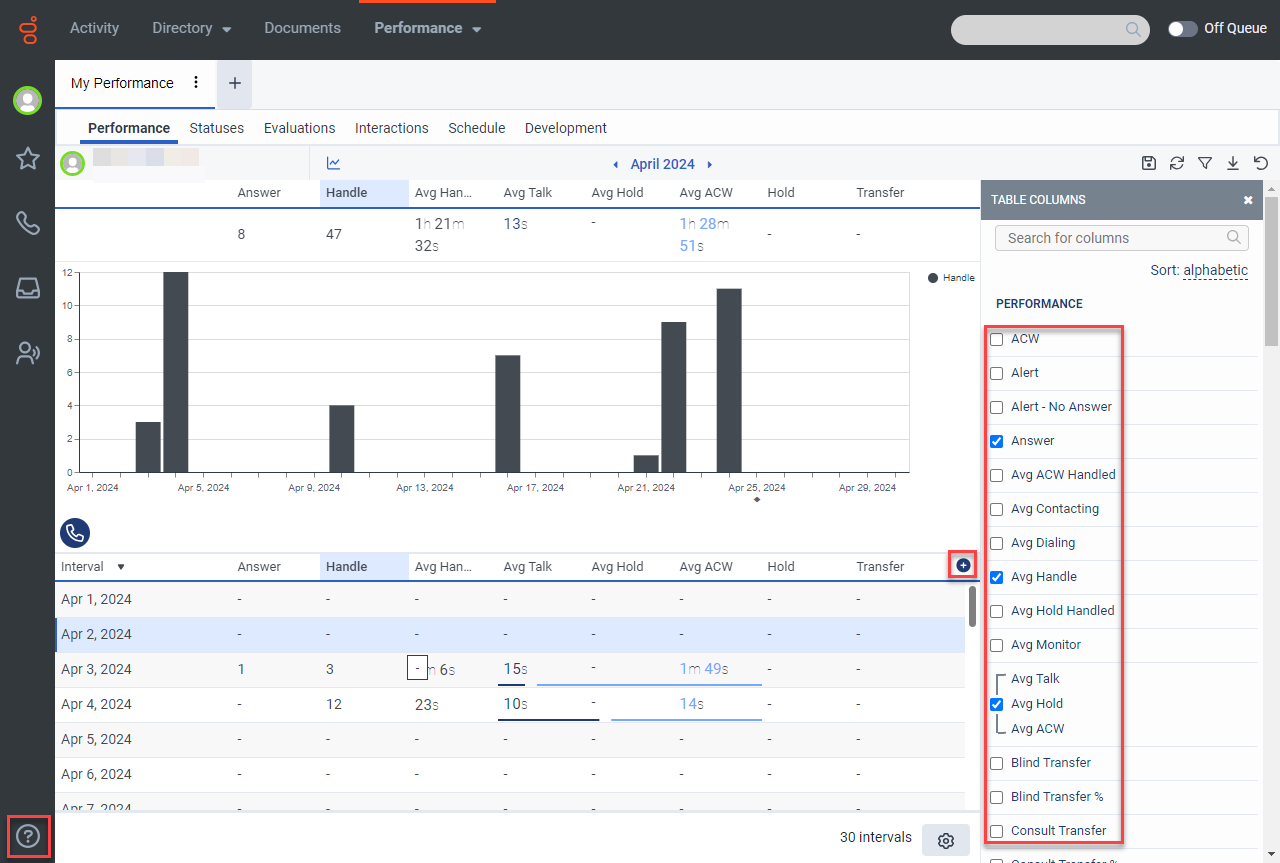Uncheck the Answer column checkbox
This screenshot has height=863, width=1280.
point(997,441)
